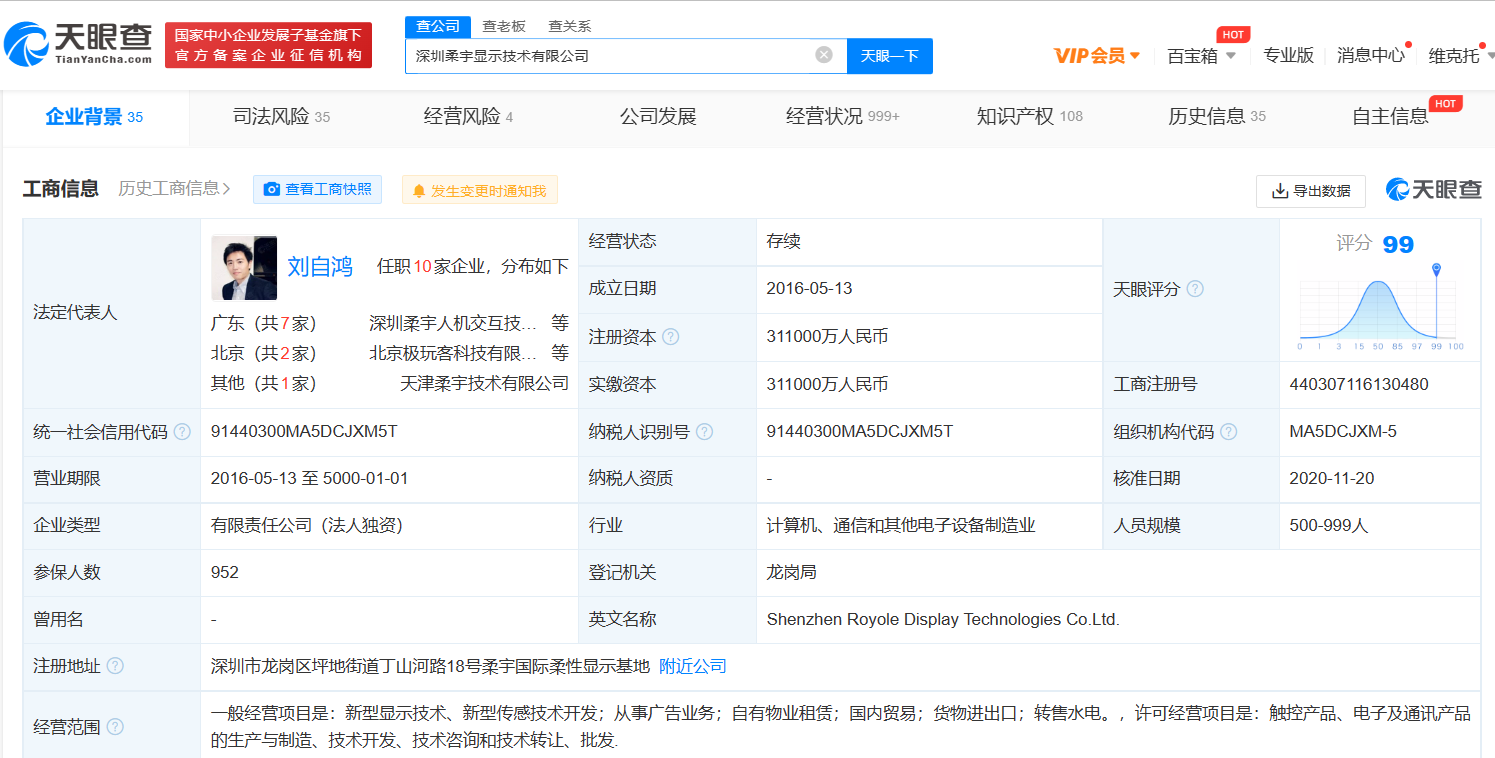Screen dimensions: 1495x758
Task: Open 北京极玩客科技有限… company link
Action: [454, 353]
